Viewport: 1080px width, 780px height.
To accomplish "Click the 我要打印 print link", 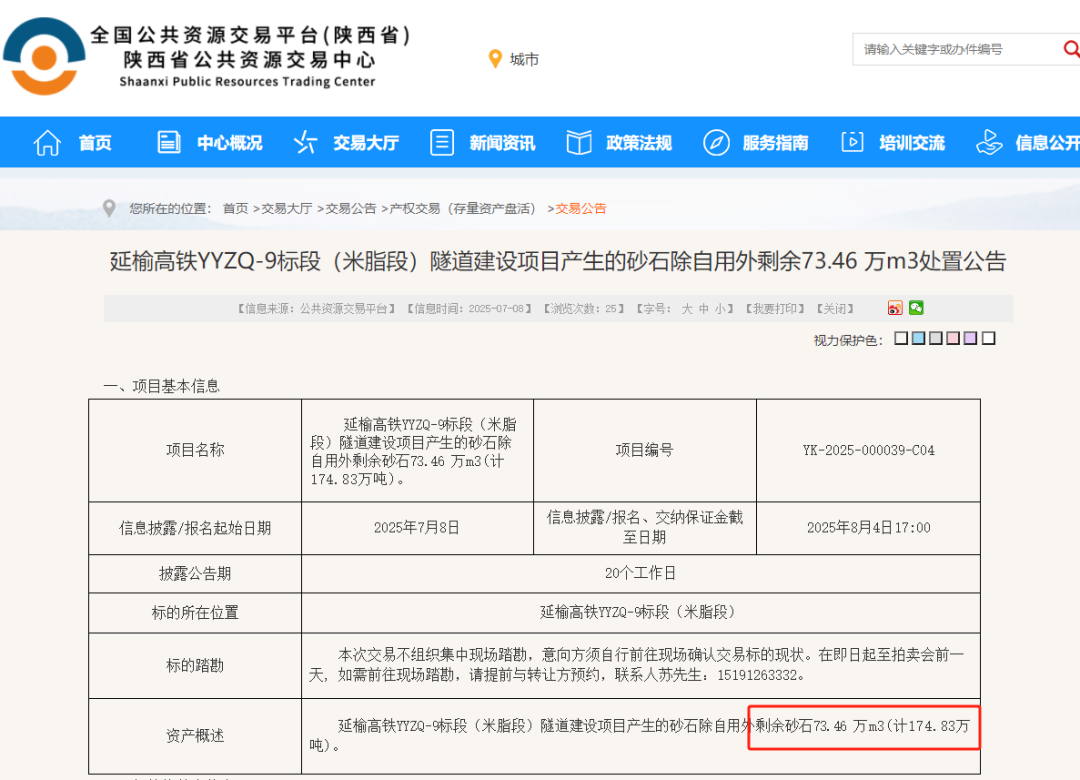I will 775,309.
